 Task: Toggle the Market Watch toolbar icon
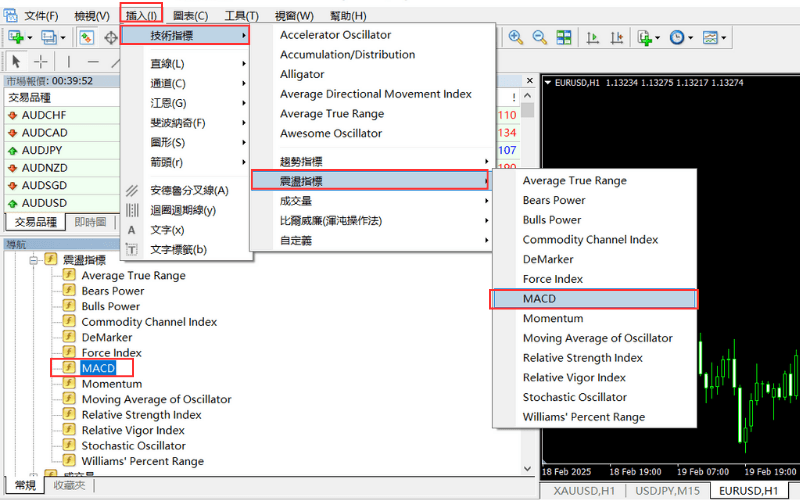86,37
